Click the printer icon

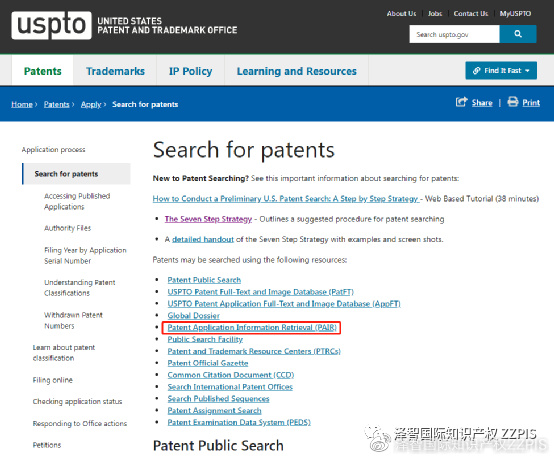click(513, 102)
